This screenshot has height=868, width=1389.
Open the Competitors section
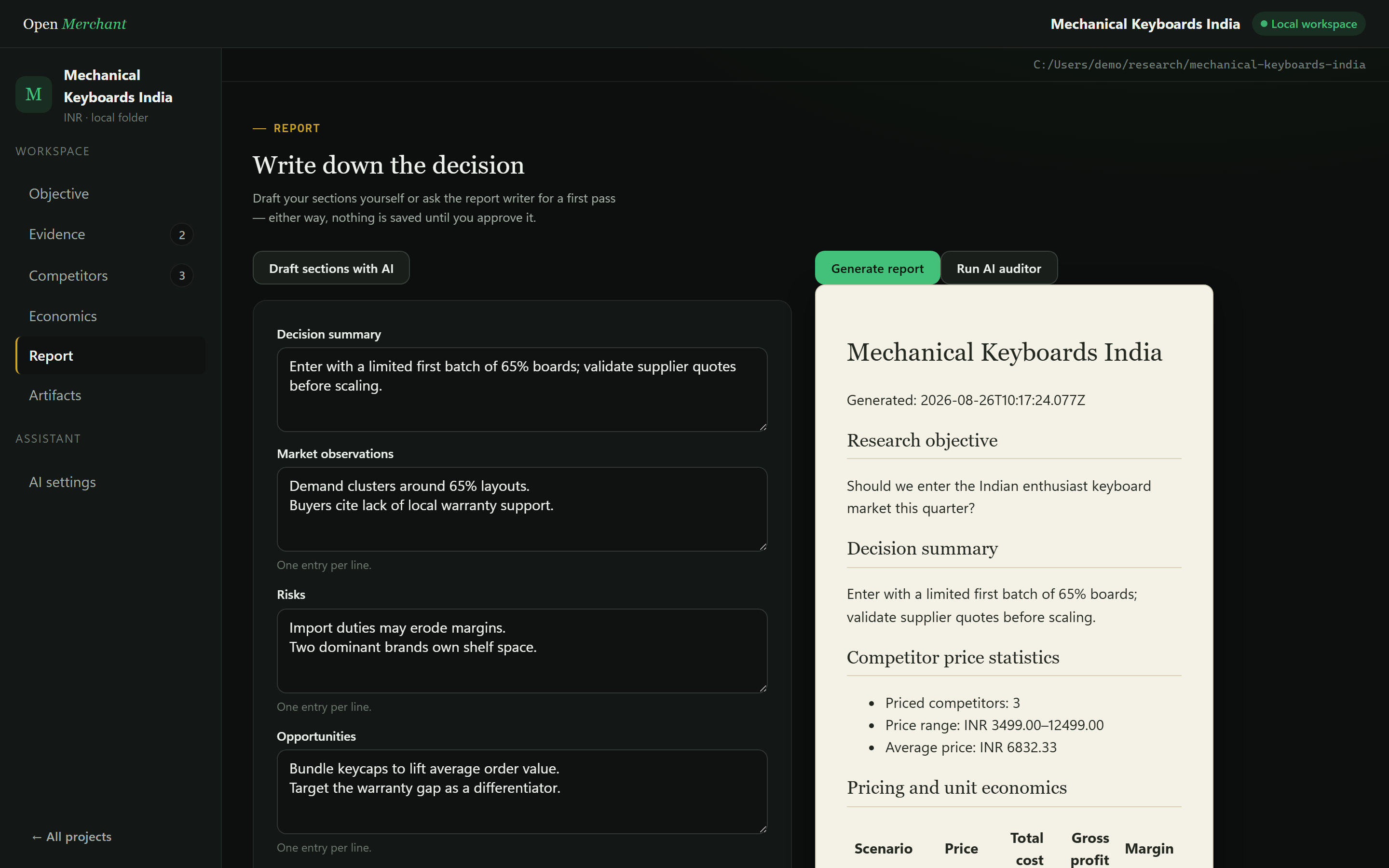click(x=110, y=275)
